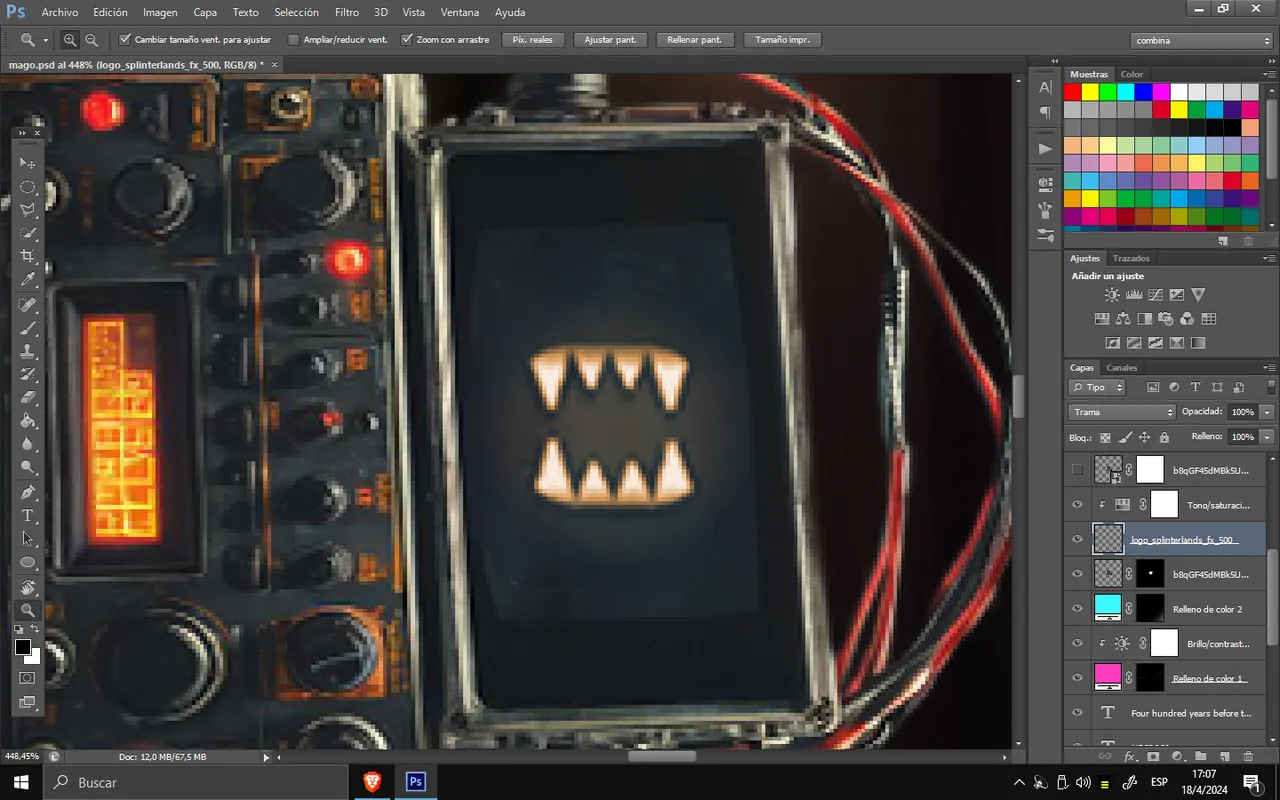Select the Pen tool
Screen dimensions: 1280x800
(28, 492)
